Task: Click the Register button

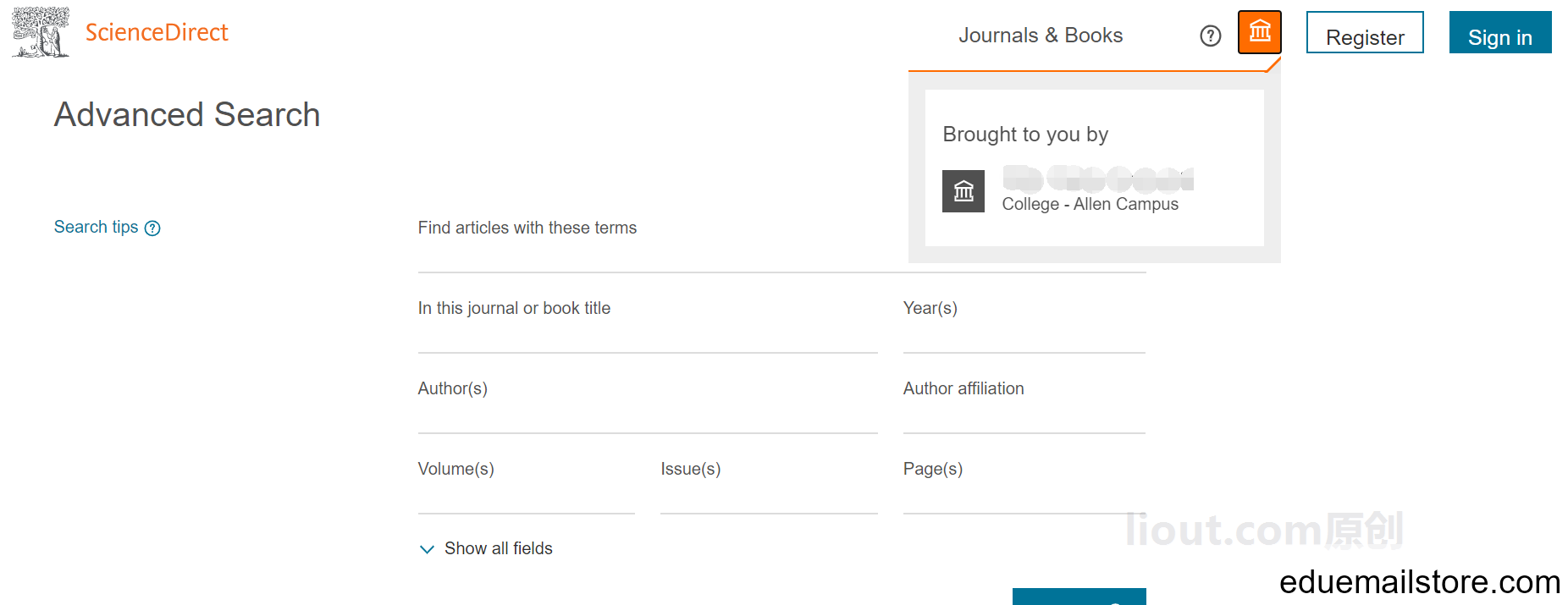Action: tap(1364, 34)
